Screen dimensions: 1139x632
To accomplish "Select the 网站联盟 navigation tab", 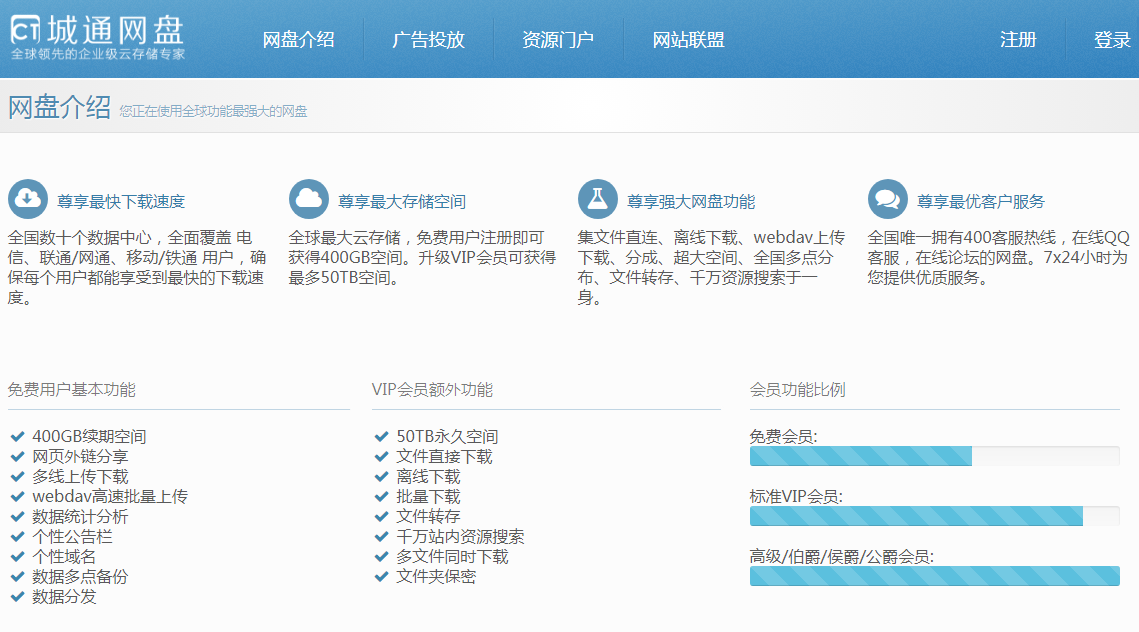I will point(686,38).
